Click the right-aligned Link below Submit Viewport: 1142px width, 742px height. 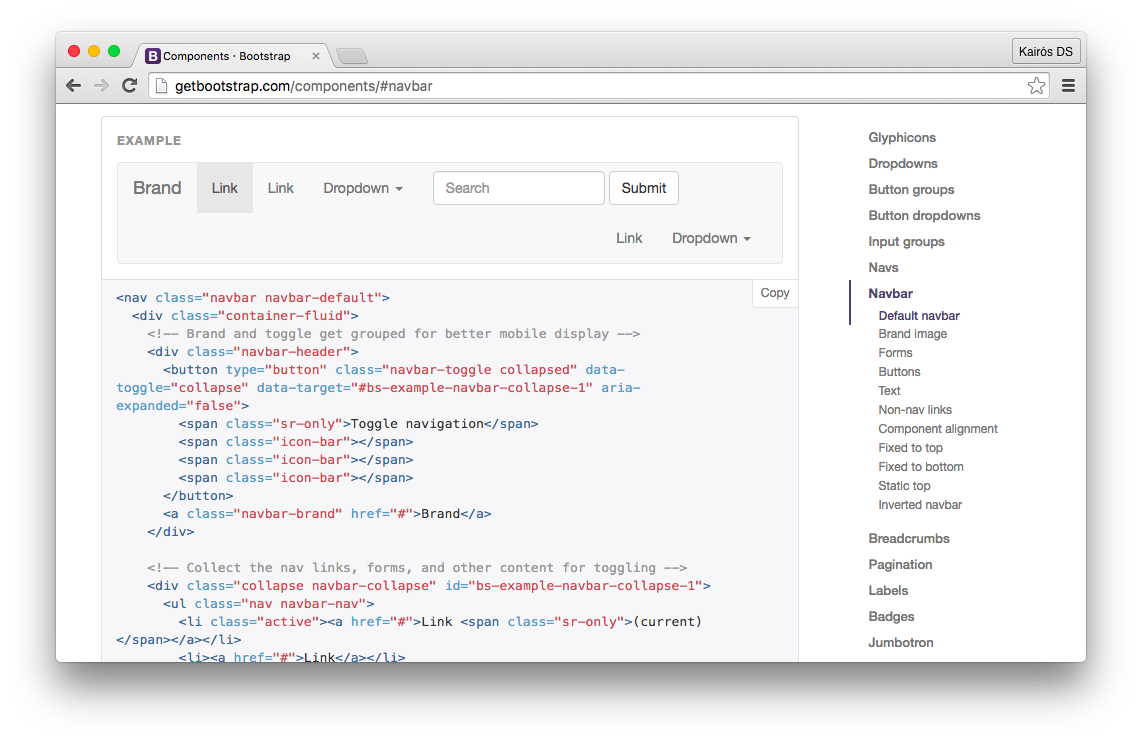629,238
